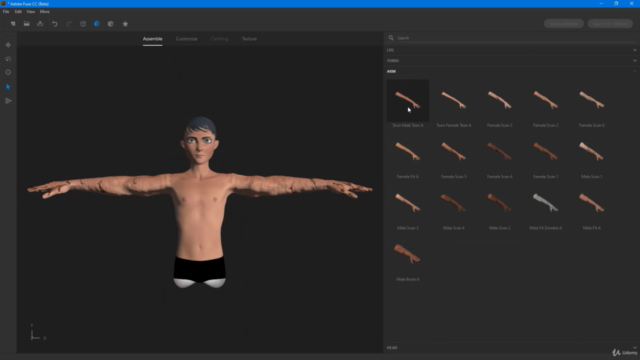Choose the Female Scan 2 arm
This screenshot has height=360, width=640.
pos(546,100)
